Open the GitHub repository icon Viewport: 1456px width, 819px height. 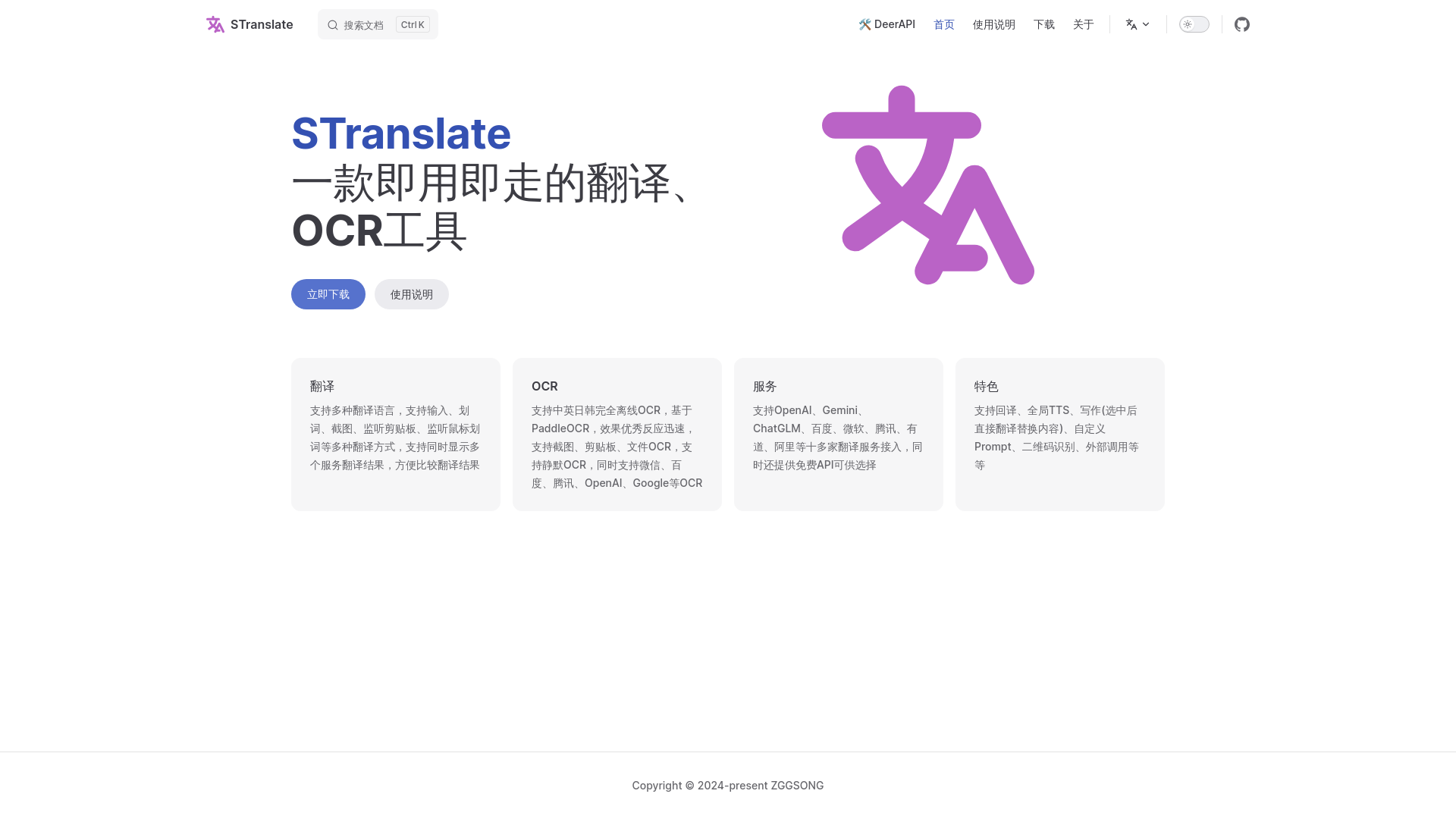pos(1242,24)
